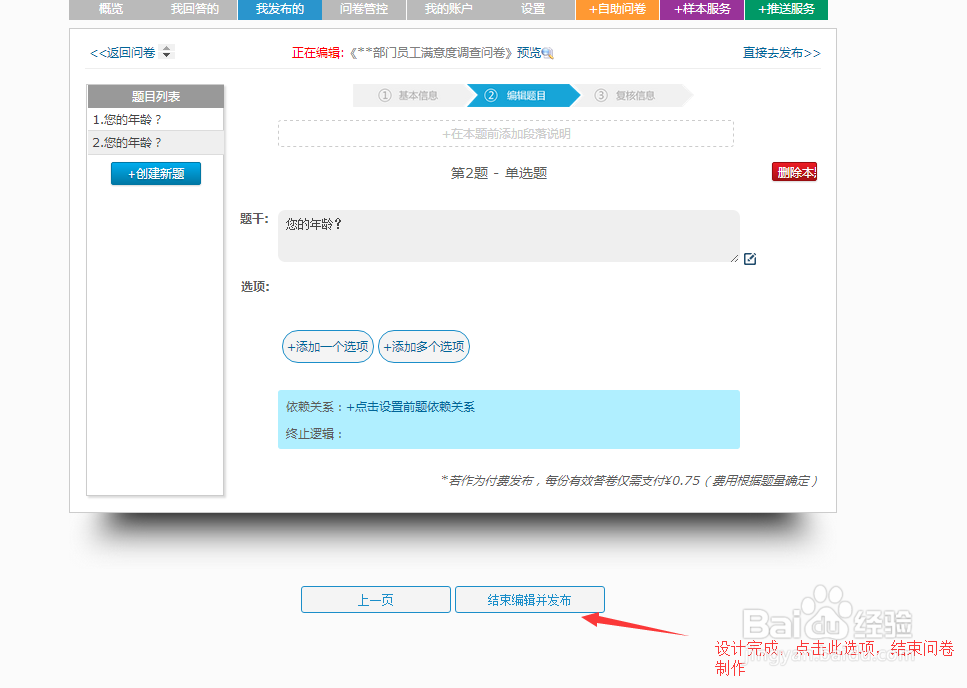The height and width of the screenshot is (688, 967).
Task: Open the 概览 navigation tab
Action: [110, 10]
